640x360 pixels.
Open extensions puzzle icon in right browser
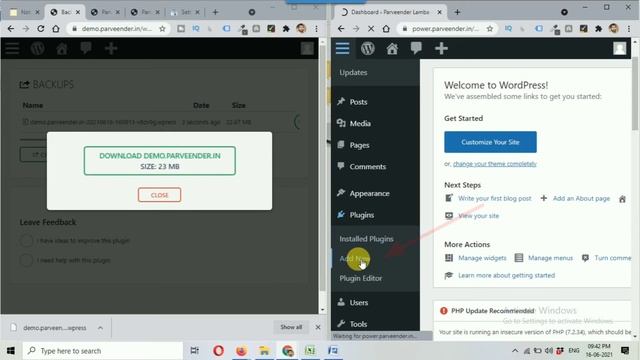click(x=598, y=29)
